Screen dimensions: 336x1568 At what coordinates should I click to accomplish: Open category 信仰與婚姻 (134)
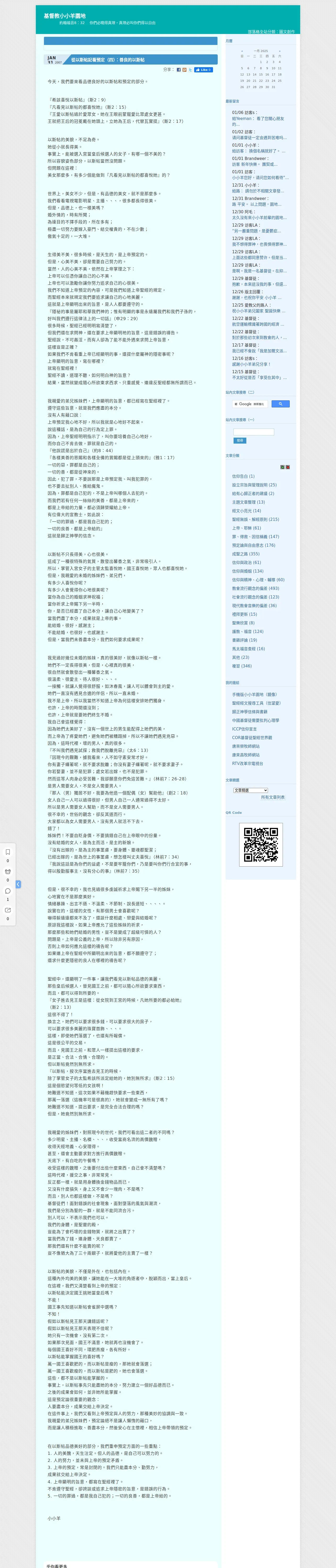pyautogui.click(x=248, y=571)
